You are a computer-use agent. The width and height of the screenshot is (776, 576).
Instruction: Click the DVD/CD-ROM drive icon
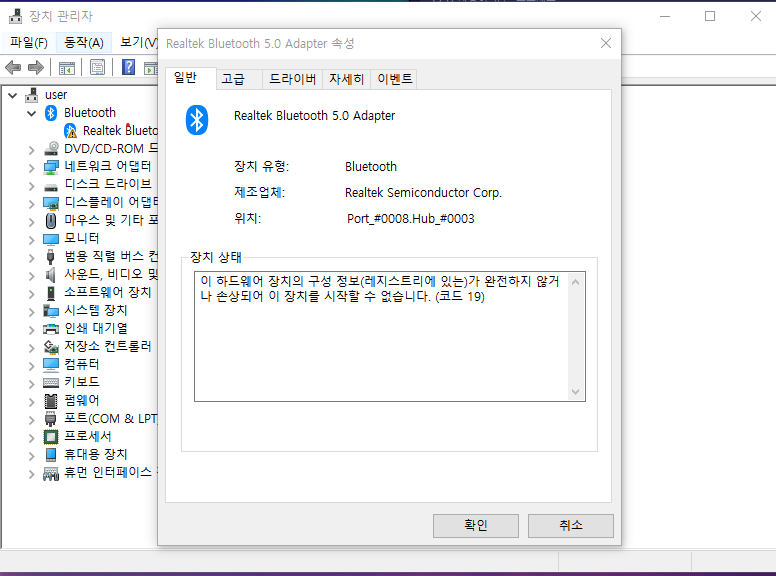tap(51, 148)
